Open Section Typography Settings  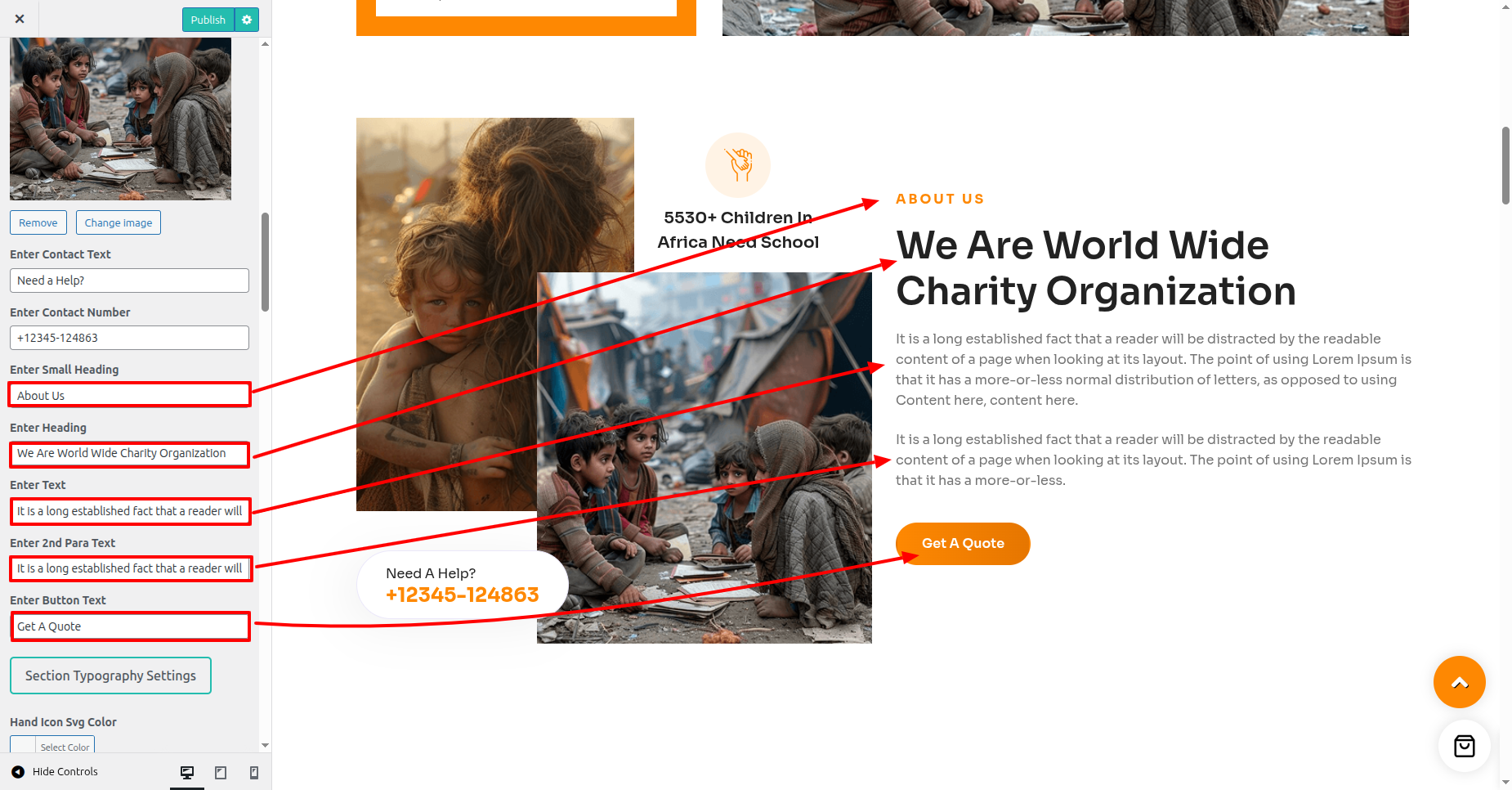(110, 676)
